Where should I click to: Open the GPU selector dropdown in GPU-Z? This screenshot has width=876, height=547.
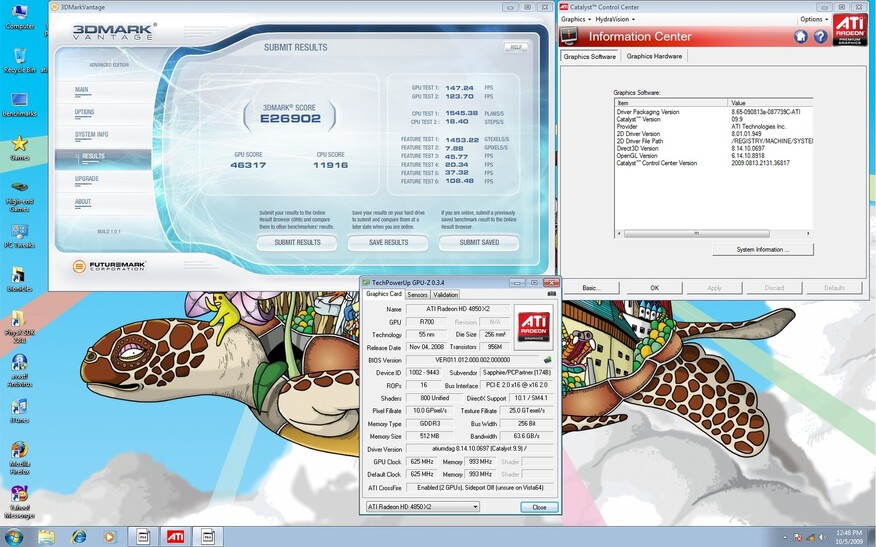point(422,507)
